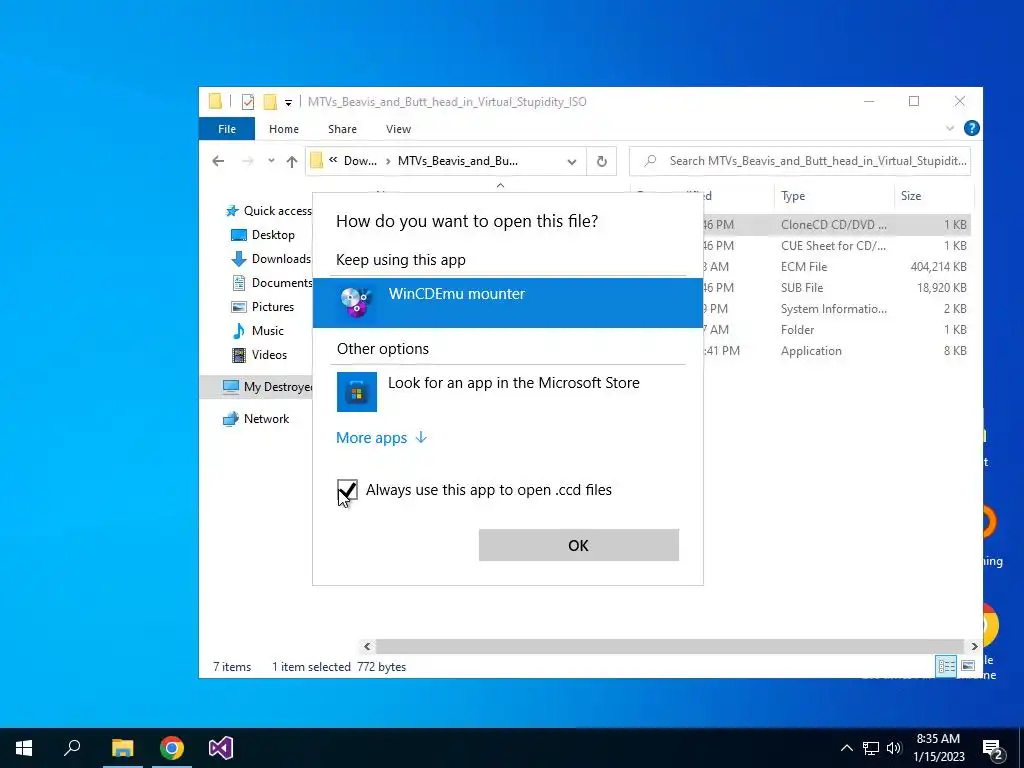This screenshot has width=1024, height=768.
Task: Open taskbar Search
Action: [72, 748]
